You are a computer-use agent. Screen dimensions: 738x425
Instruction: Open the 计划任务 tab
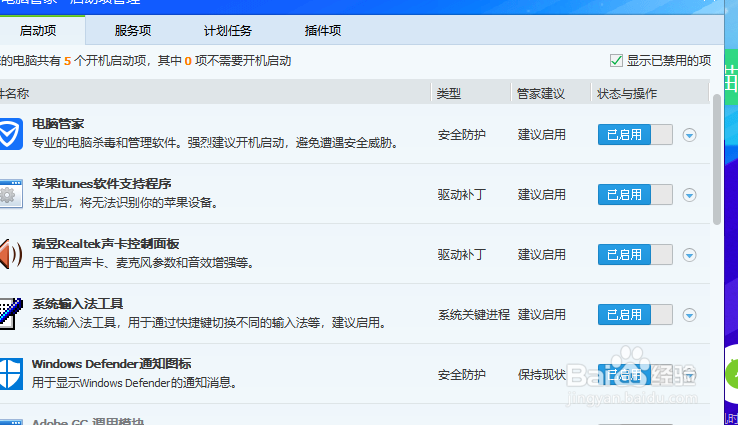point(228,31)
